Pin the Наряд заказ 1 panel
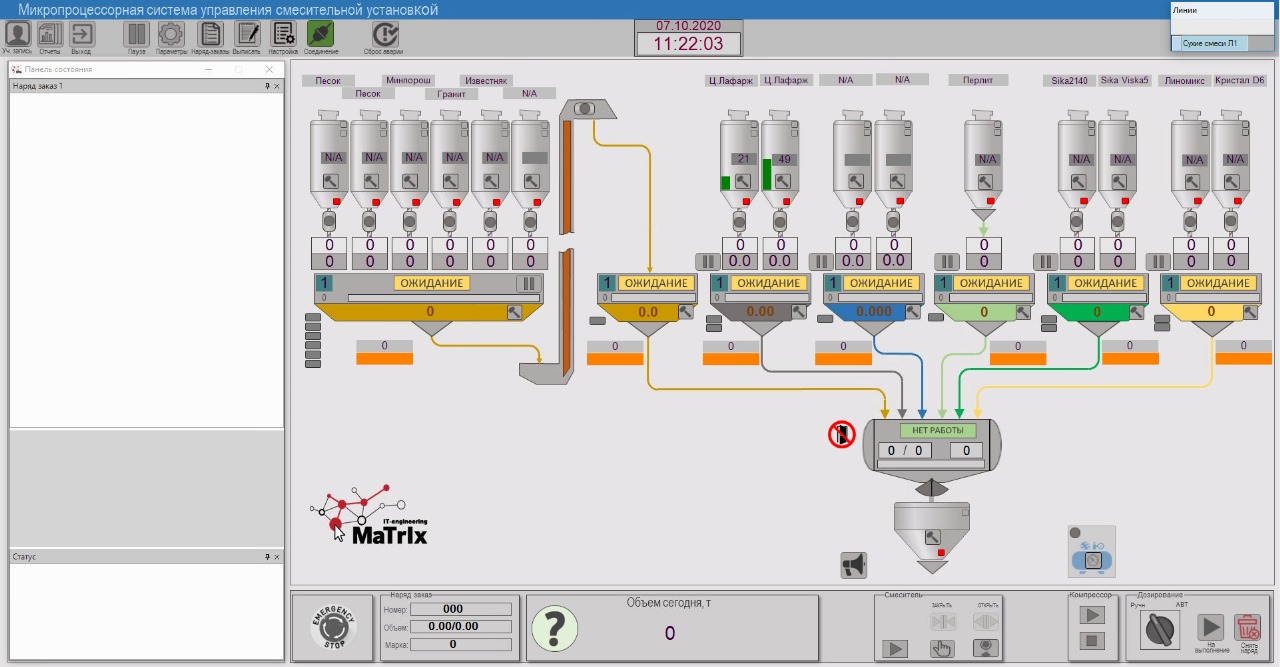This screenshot has width=1280, height=667. [x=267, y=86]
